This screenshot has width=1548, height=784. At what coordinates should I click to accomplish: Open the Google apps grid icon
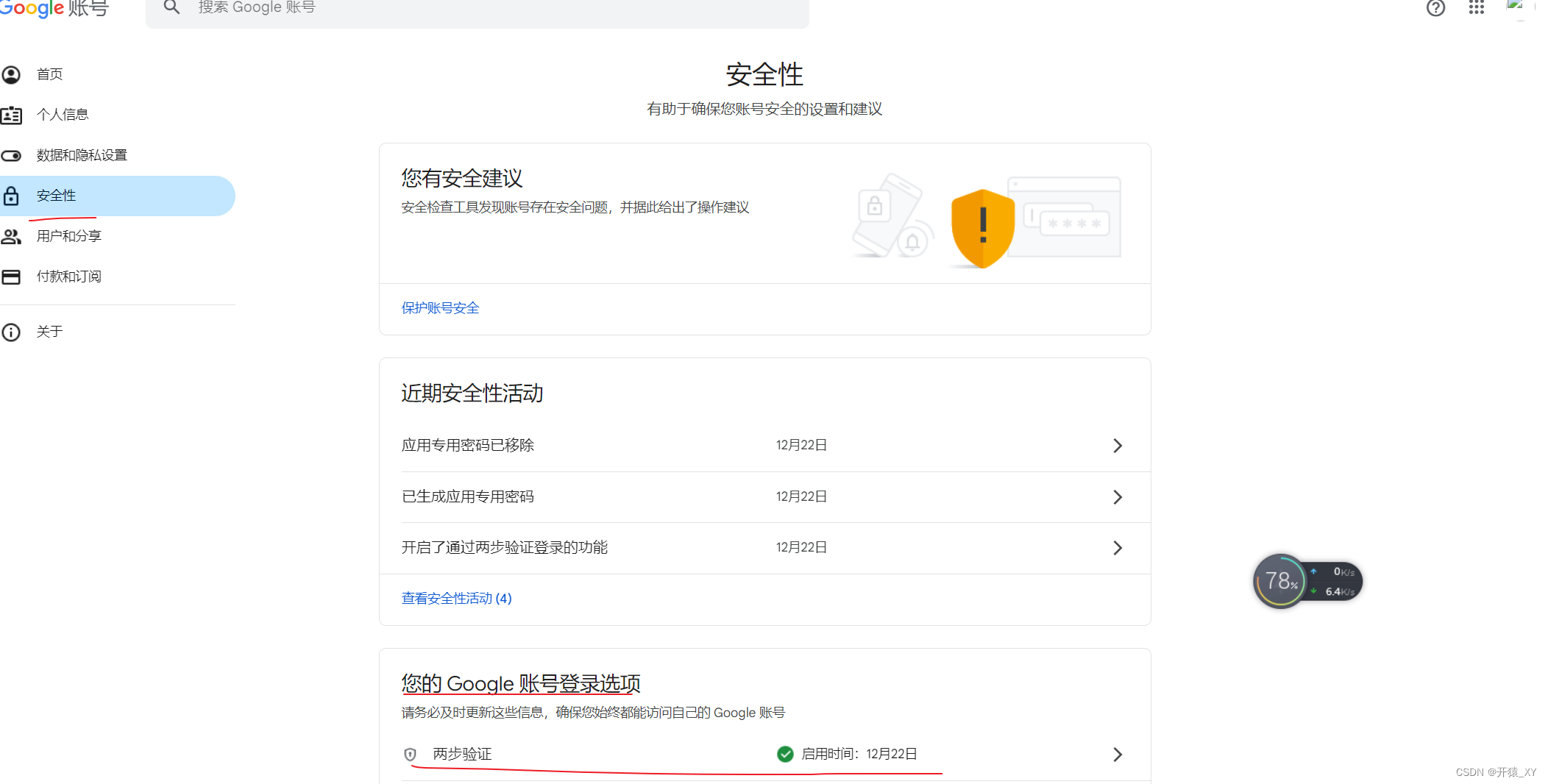pos(1476,7)
